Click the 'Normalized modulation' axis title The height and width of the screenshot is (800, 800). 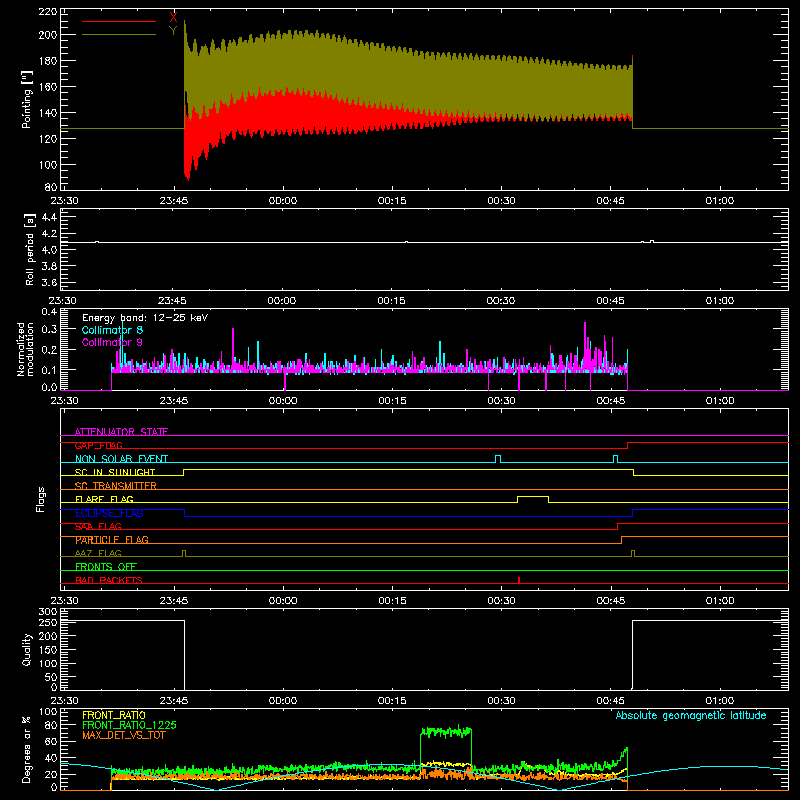[25, 349]
